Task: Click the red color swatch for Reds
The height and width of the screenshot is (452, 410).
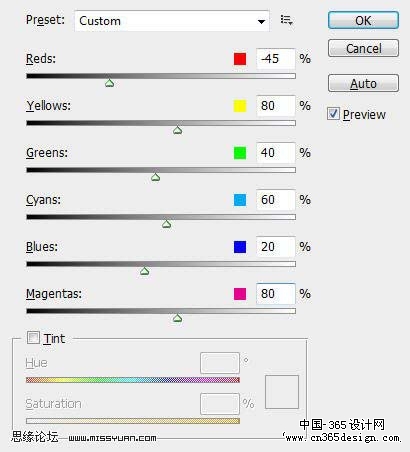Action: (x=240, y=59)
